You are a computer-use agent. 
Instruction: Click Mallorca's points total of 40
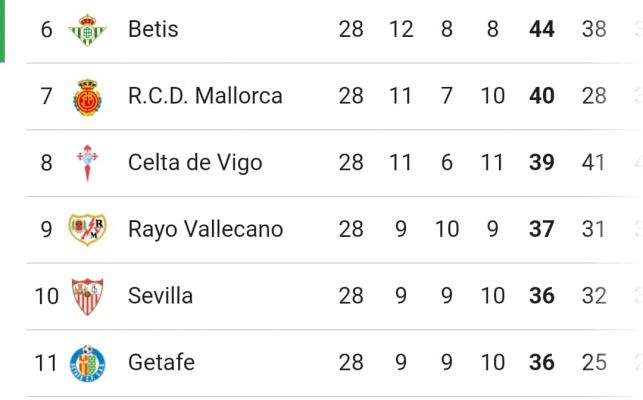(x=542, y=96)
